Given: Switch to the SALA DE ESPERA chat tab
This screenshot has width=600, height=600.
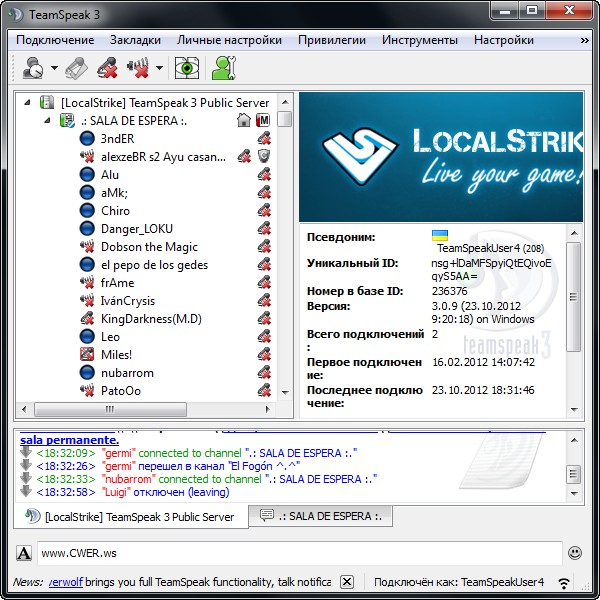Looking at the screenshot, I should pos(320,516).
